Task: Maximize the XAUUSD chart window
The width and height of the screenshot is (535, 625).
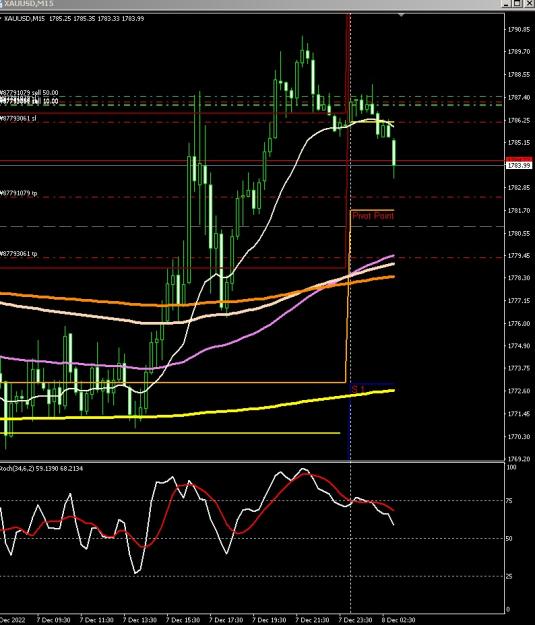Action: (517, 4)
